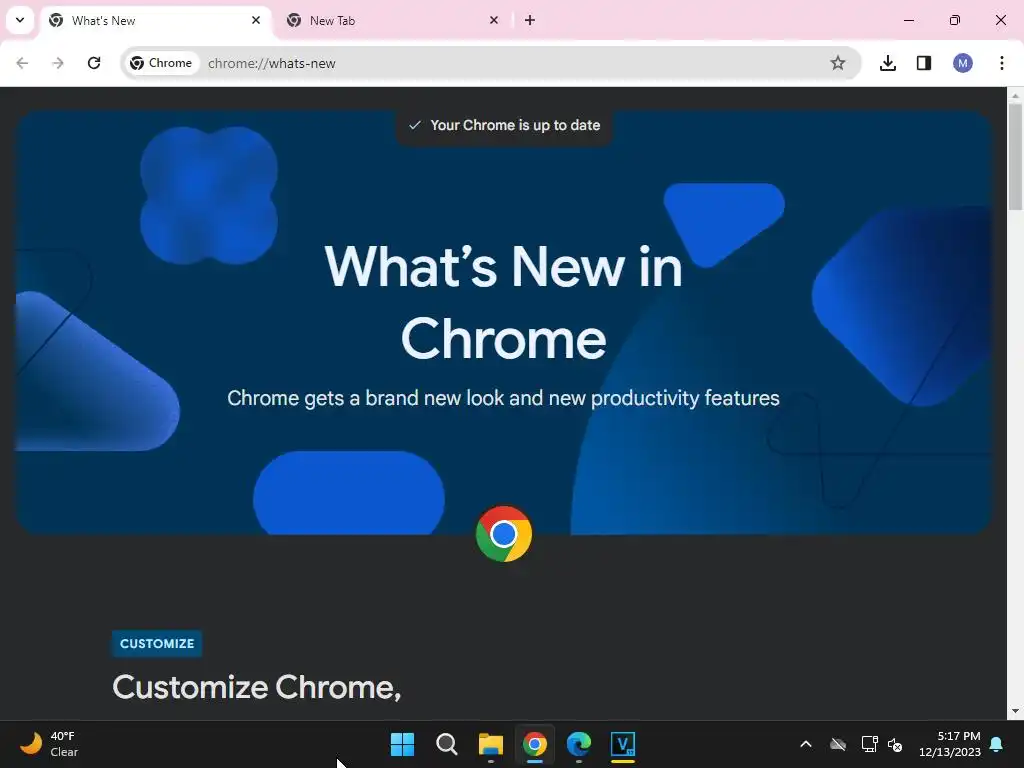The height and width of the screenshot is (768, 1024).
Task: Close the New Tab tab
Action: (494, 20)
